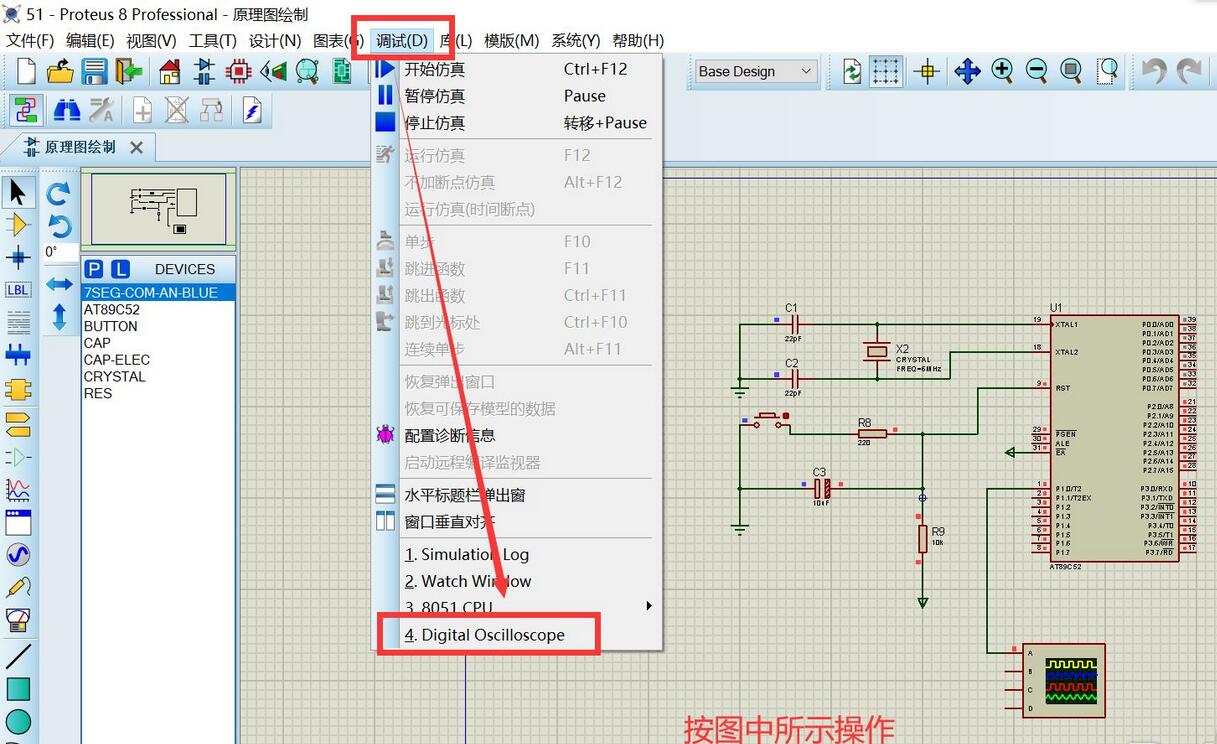1217x744 pixels.
Task: Click the schematic overview thumbnail
Action: [158, 209]
